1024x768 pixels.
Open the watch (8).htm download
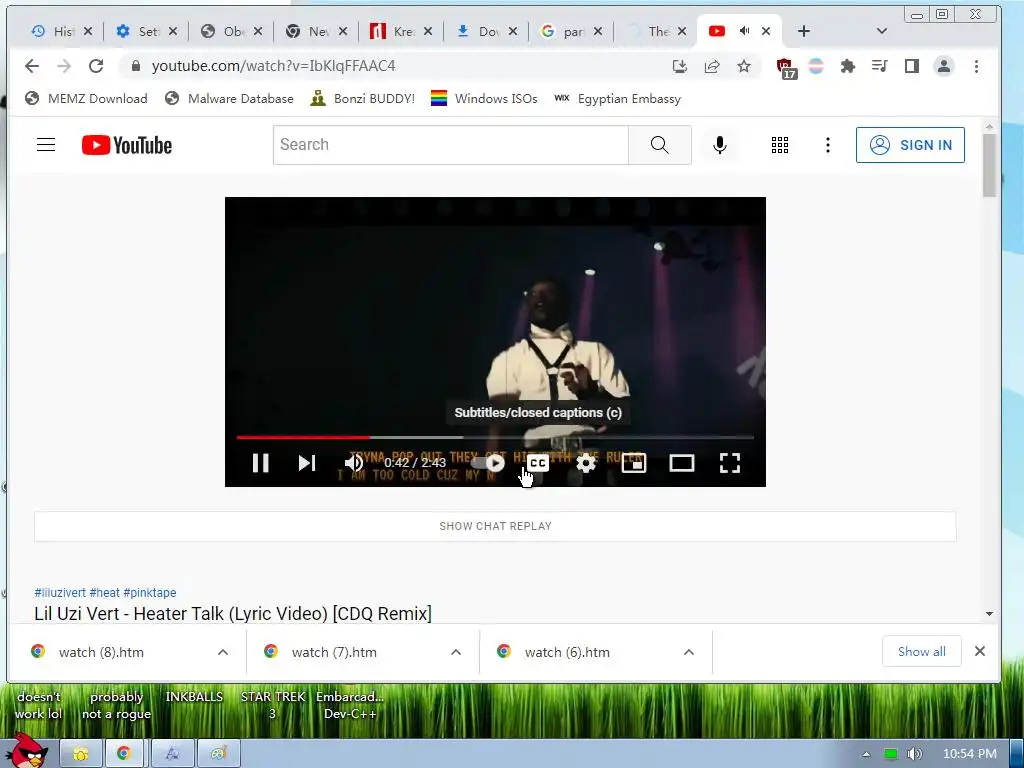[x=101, y=652]
